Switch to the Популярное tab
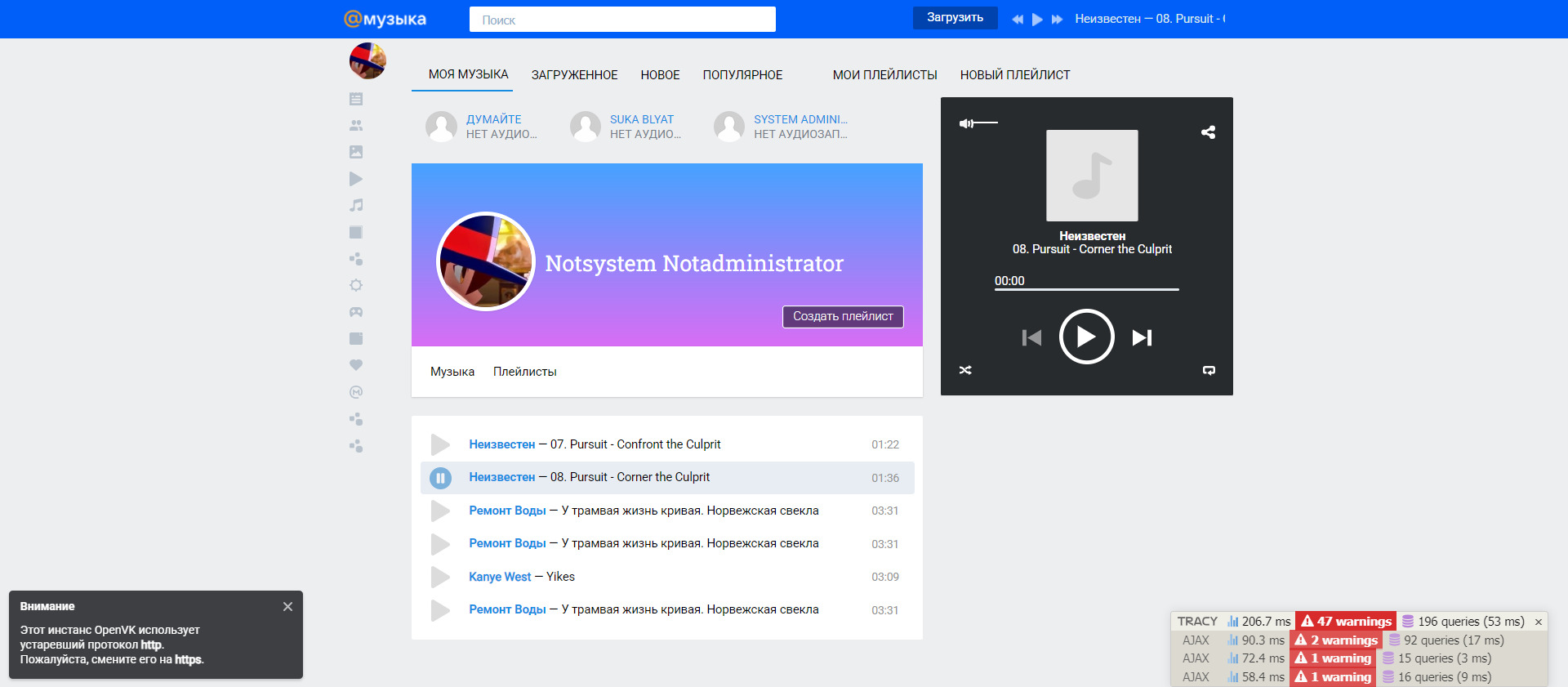1568x687 pixels. pyautogui.click(x=742, y=75)
